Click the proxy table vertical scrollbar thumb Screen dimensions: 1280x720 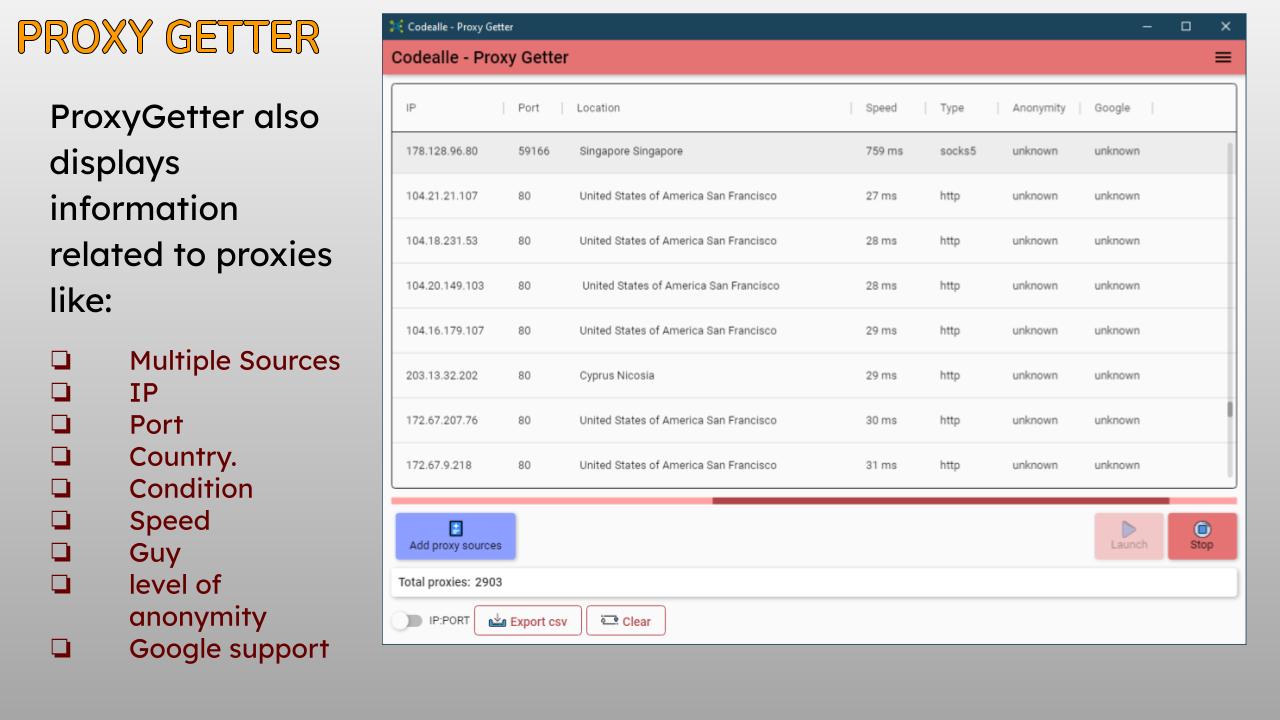click(1230, 409)
